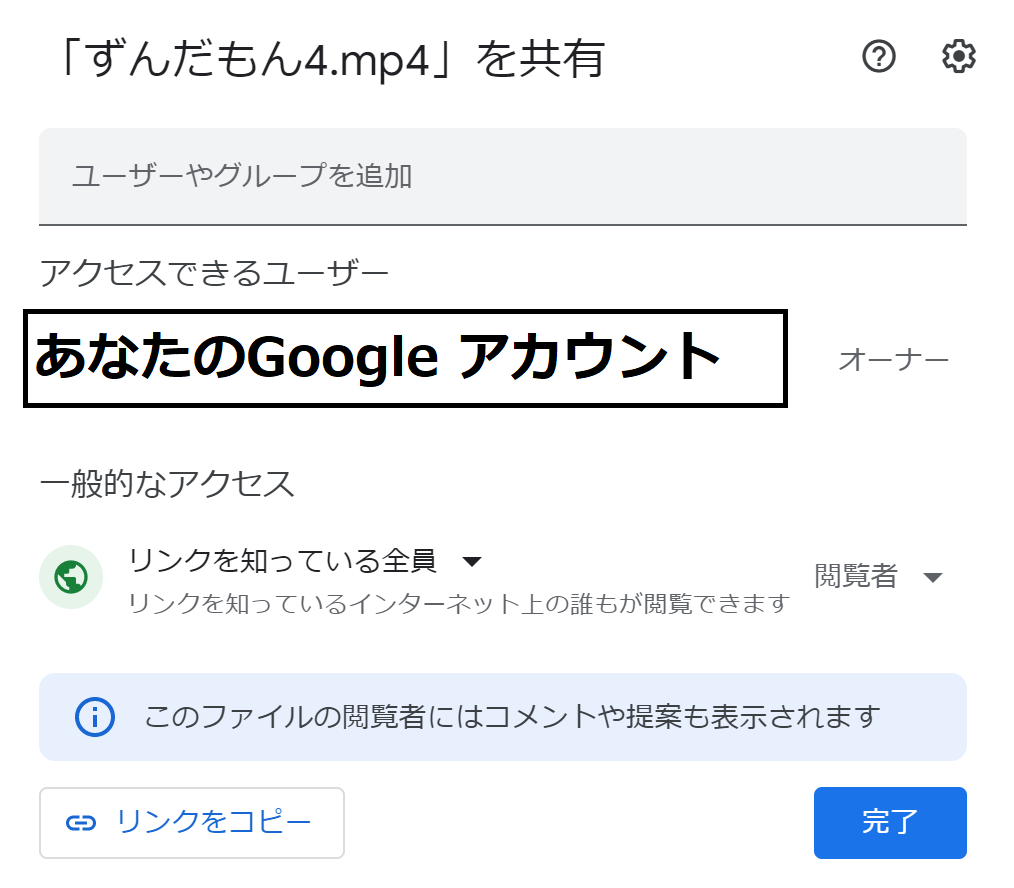Image resolution: width=1014 pixels, height=888 pixels.
Task: Focus the ユーザーやグループを追加 field
Action: 502,177
